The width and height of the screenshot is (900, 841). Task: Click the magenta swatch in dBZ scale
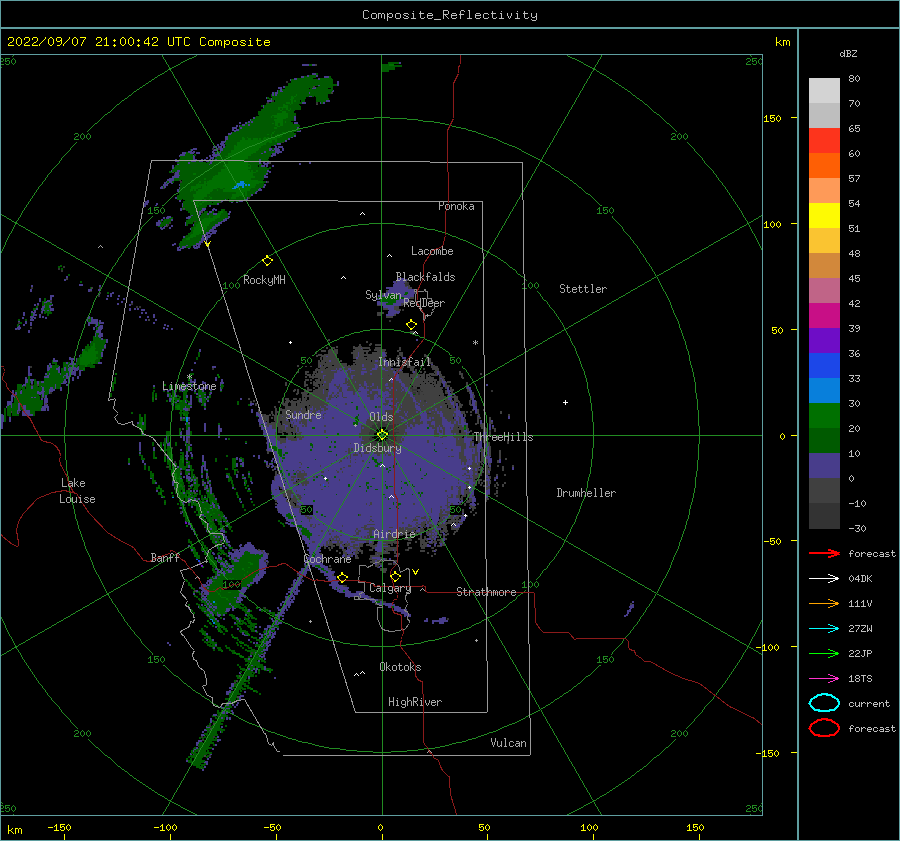(824, 315)
